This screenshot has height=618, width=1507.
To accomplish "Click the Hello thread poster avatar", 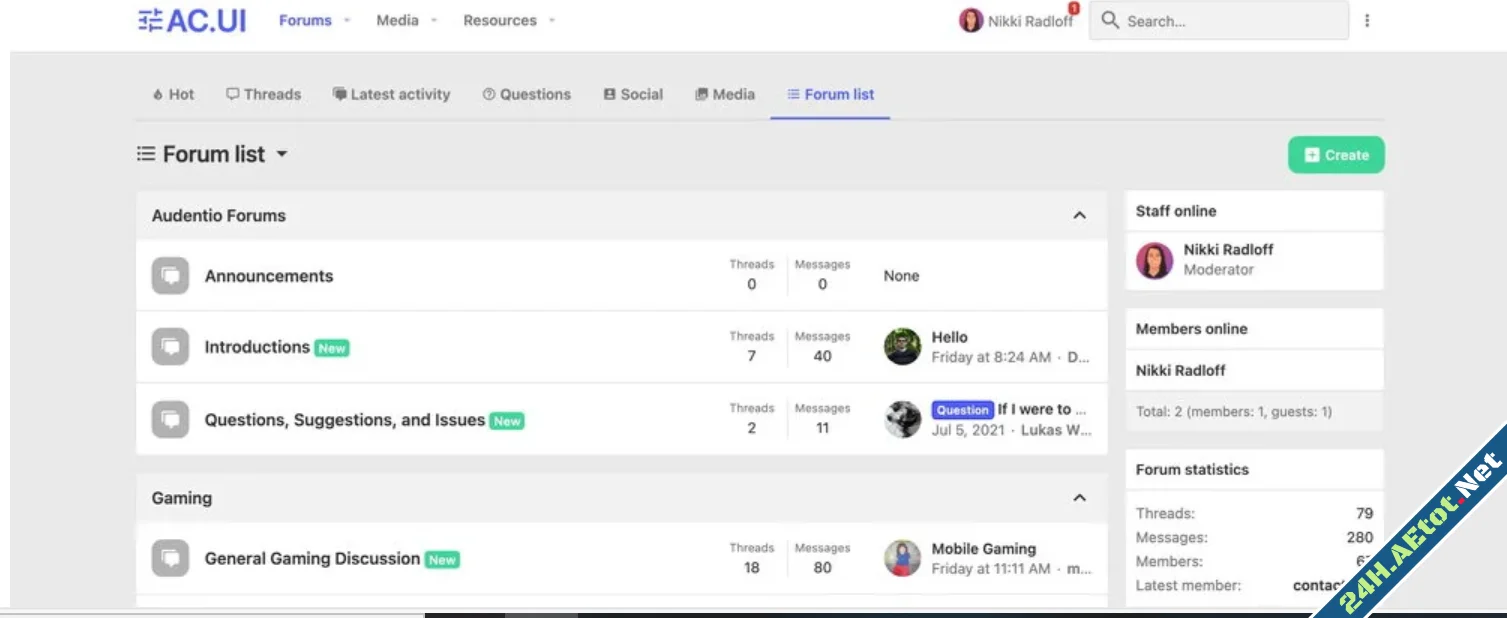I will (902, 347).
